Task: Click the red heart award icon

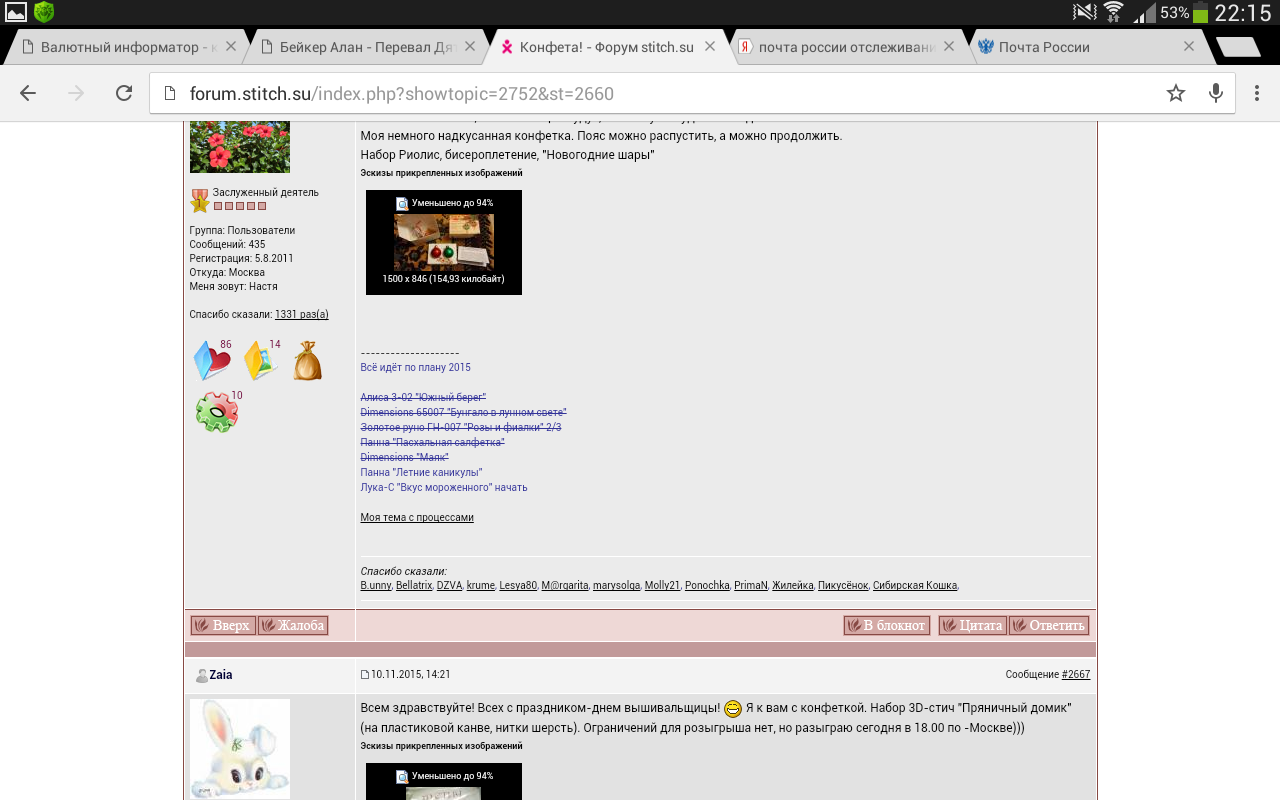Action: (x=212, y=361)
